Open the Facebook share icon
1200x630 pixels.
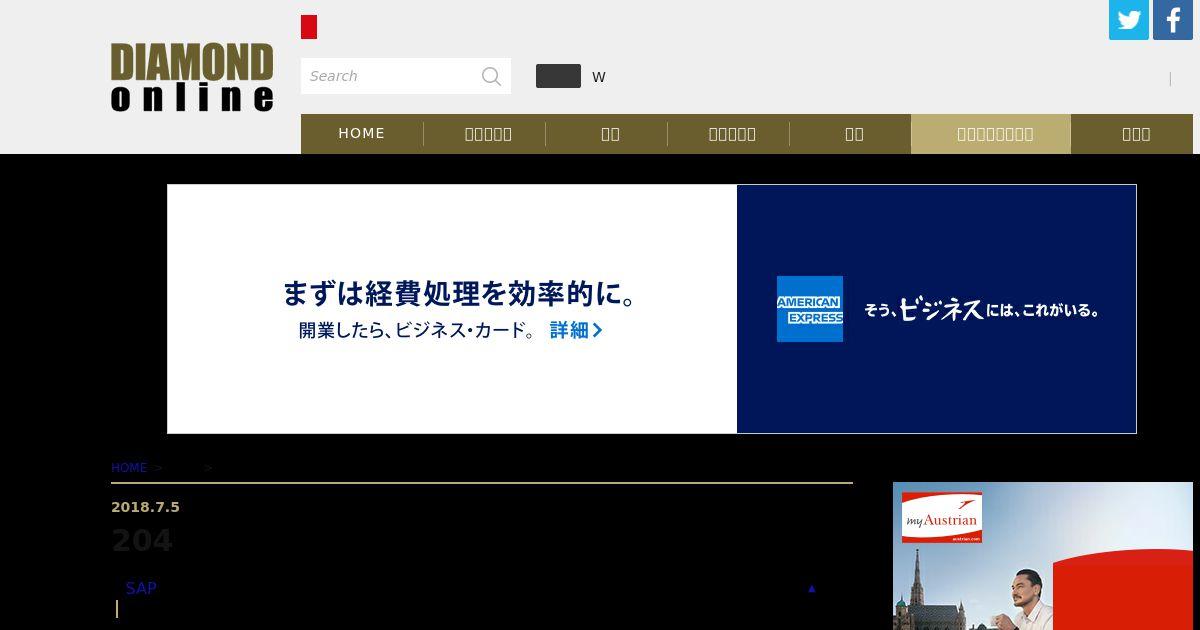click(1173, 20)
